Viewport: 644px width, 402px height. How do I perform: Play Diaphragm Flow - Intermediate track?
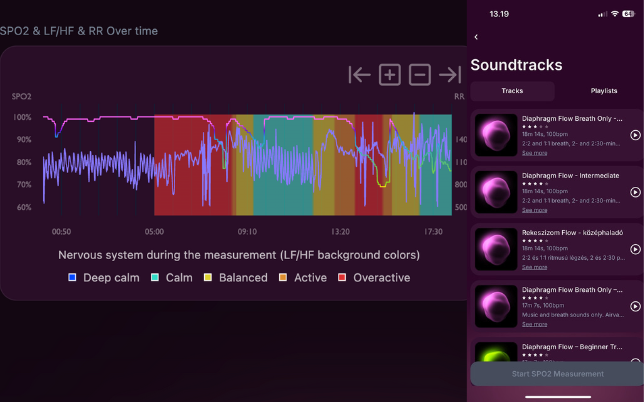(x=635, y=192)
